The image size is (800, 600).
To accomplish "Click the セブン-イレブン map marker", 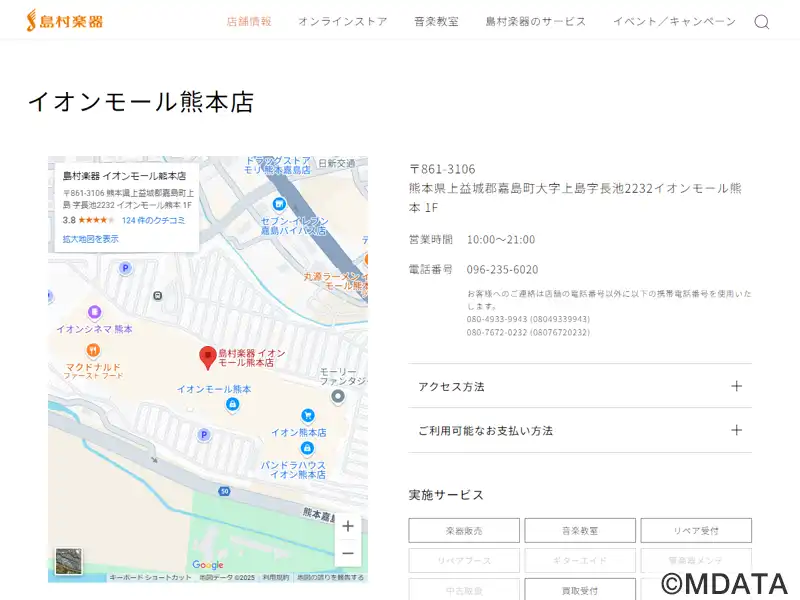I will tap(279, 204).
